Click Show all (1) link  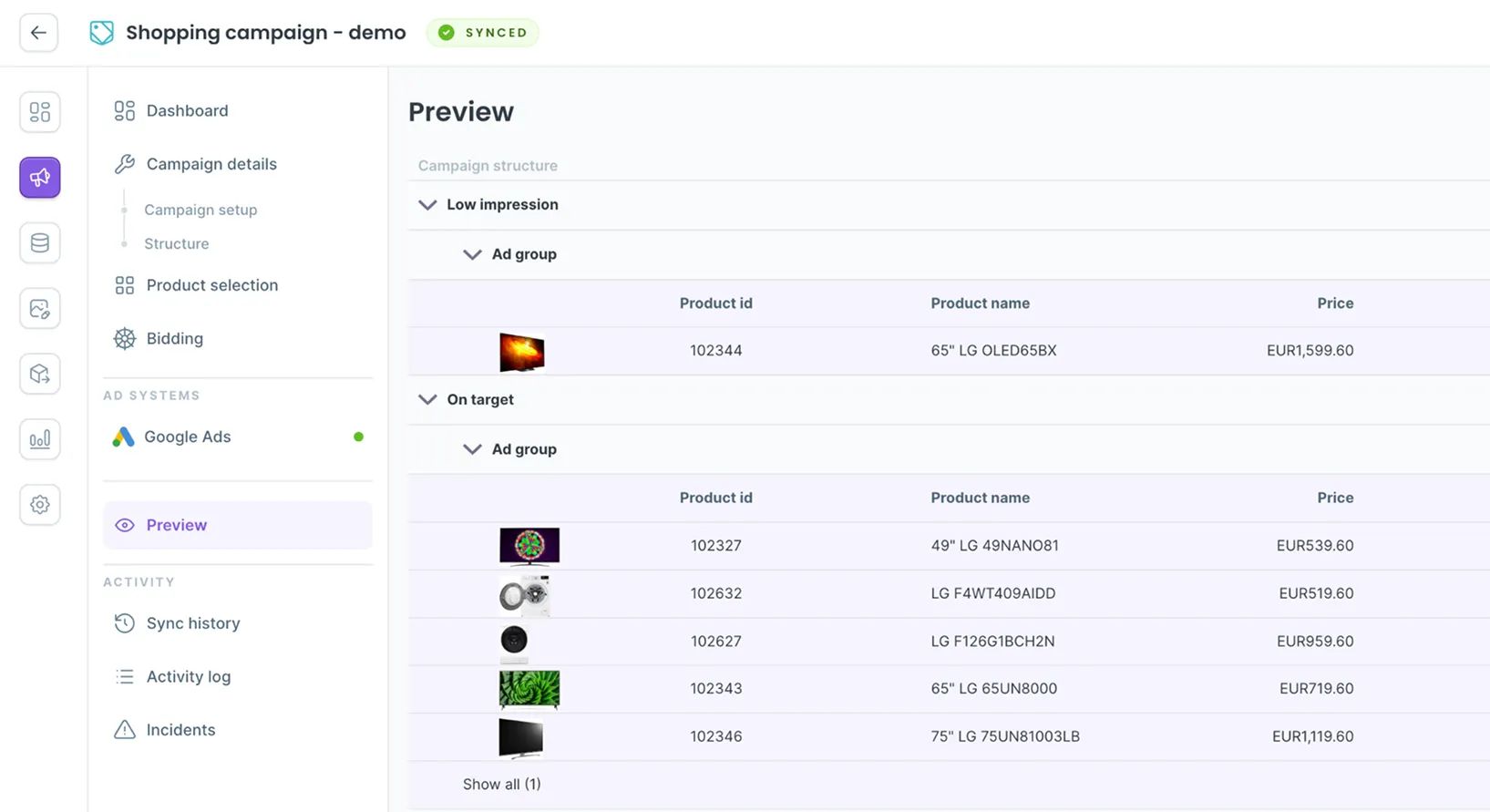(x=501, y=785)
